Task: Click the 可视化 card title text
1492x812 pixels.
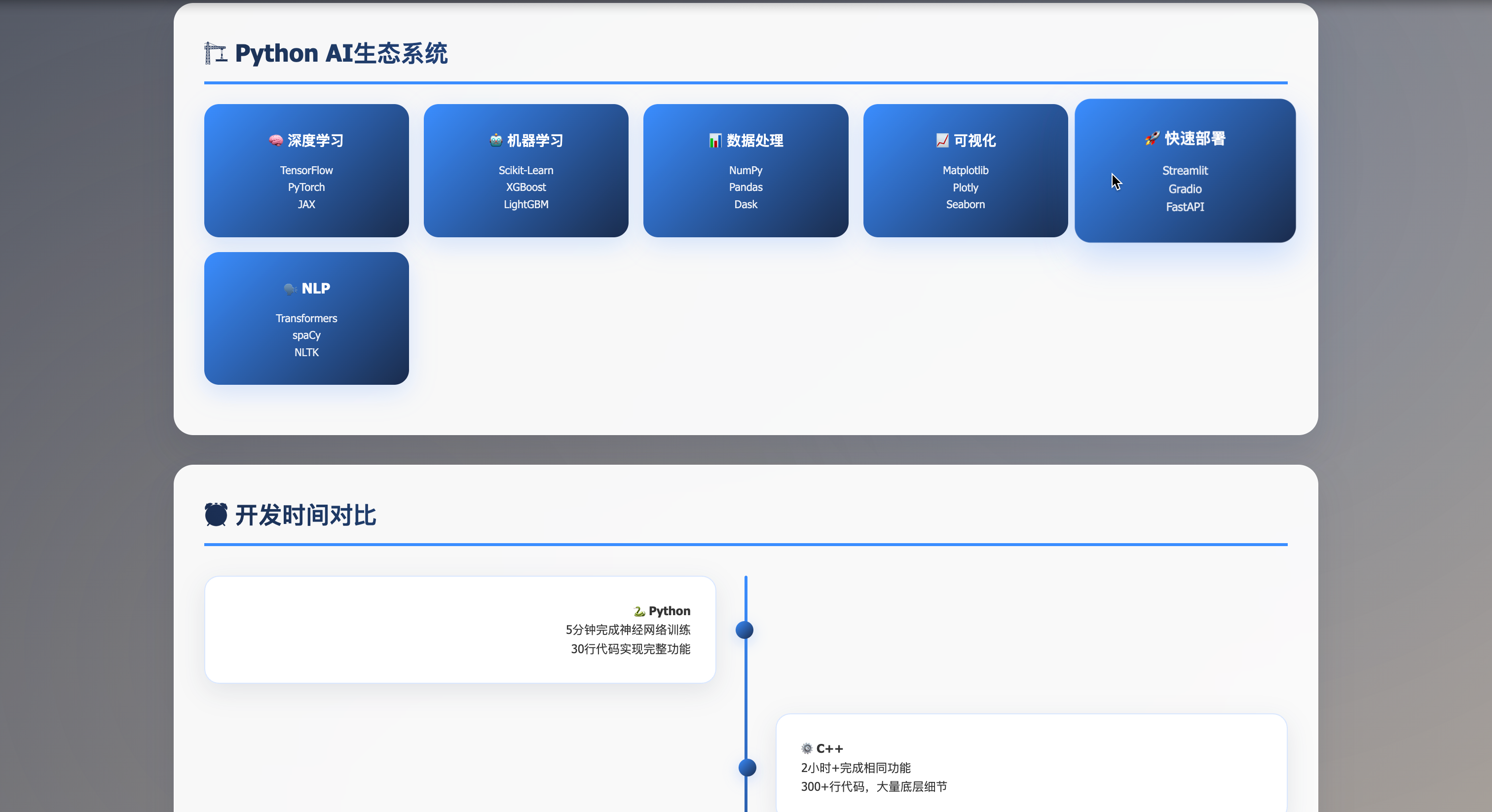Action: (974, 141)
